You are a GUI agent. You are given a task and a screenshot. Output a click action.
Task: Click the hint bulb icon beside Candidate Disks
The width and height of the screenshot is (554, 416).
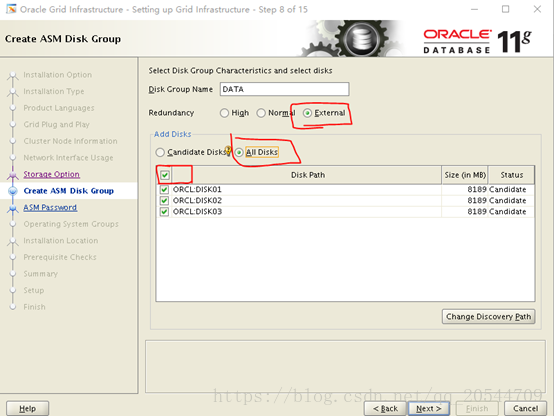(228, 151)
